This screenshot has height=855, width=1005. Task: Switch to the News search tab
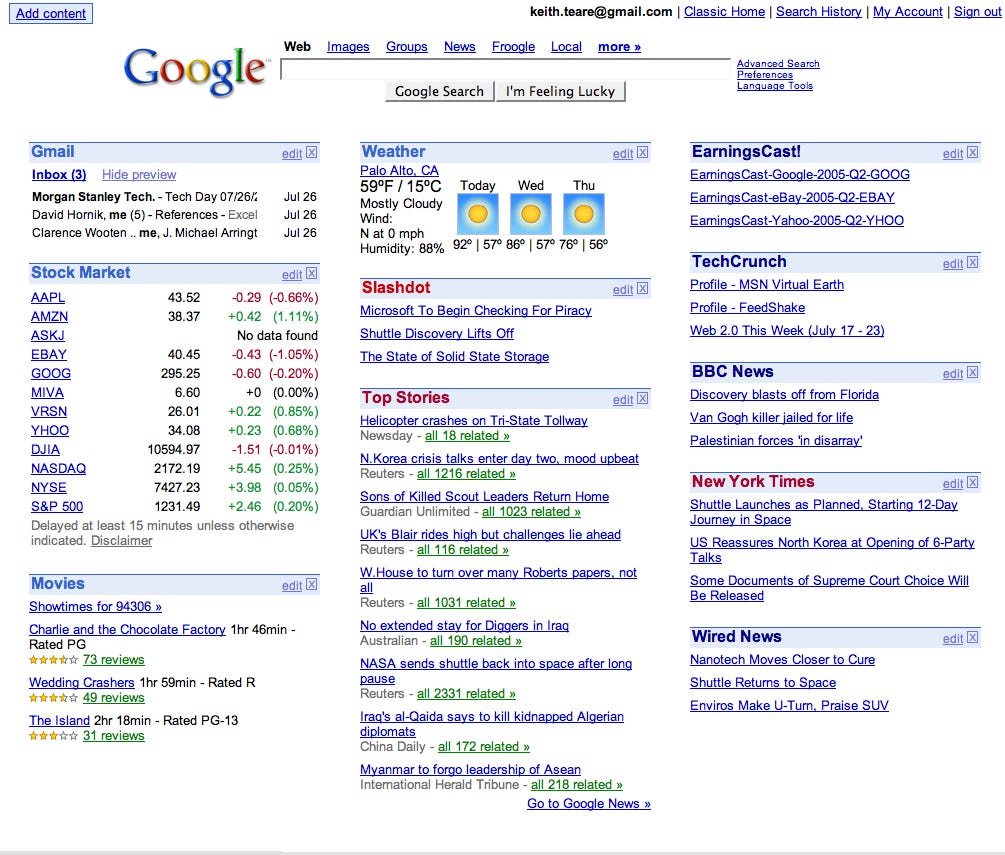click(x=460, y=47)
